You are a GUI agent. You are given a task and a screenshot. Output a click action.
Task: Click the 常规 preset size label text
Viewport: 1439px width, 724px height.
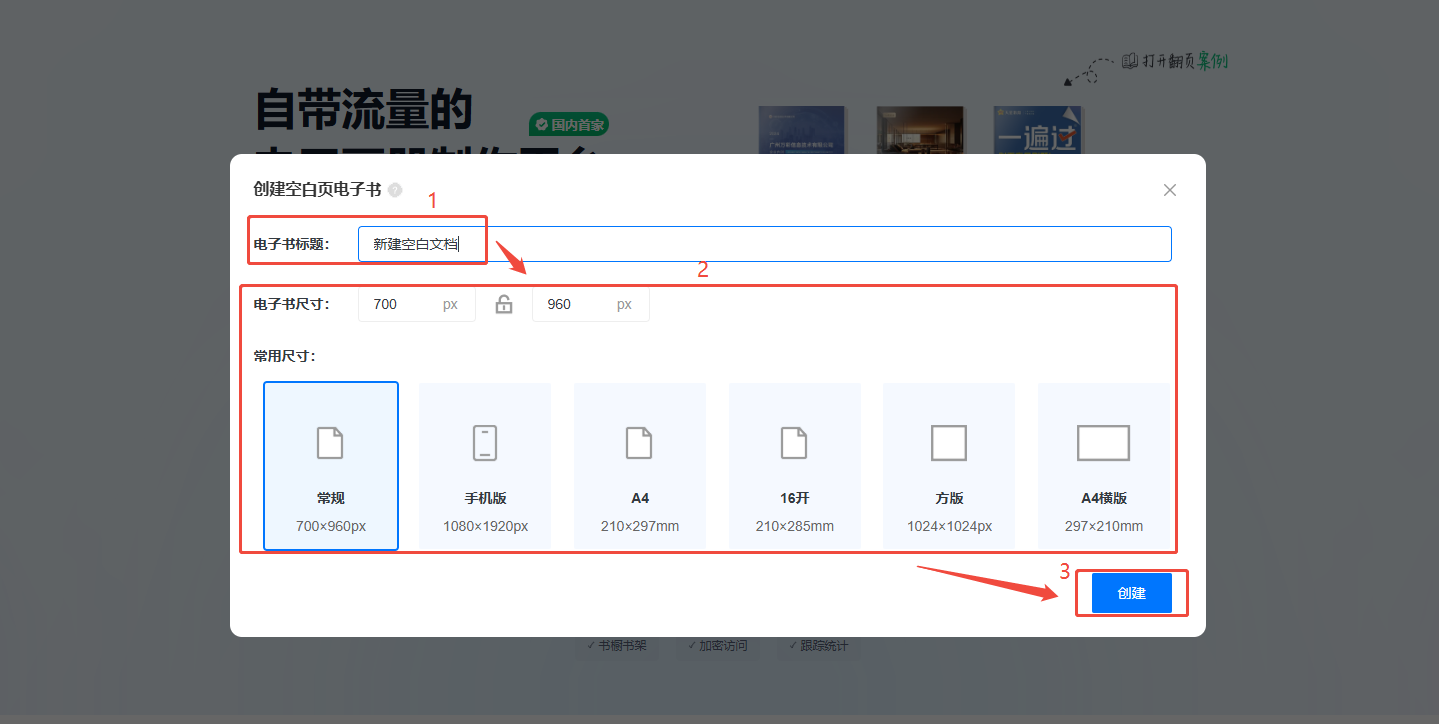[x=331, y=498]
